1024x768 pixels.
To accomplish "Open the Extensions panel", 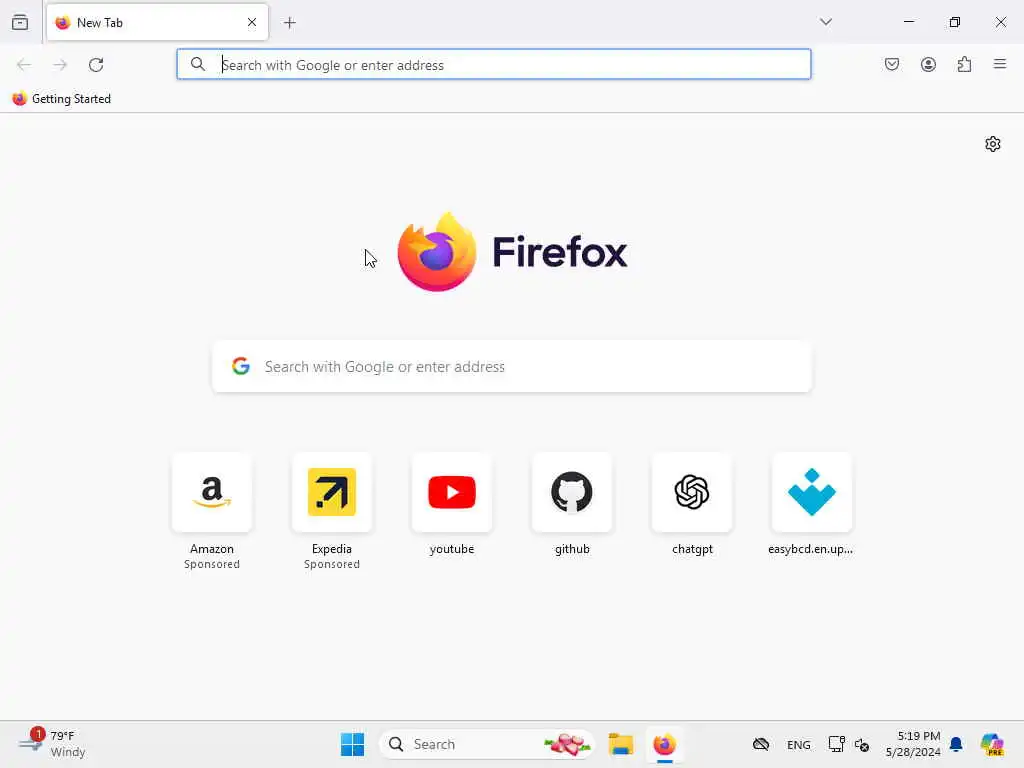I will (x=965, y=64).
